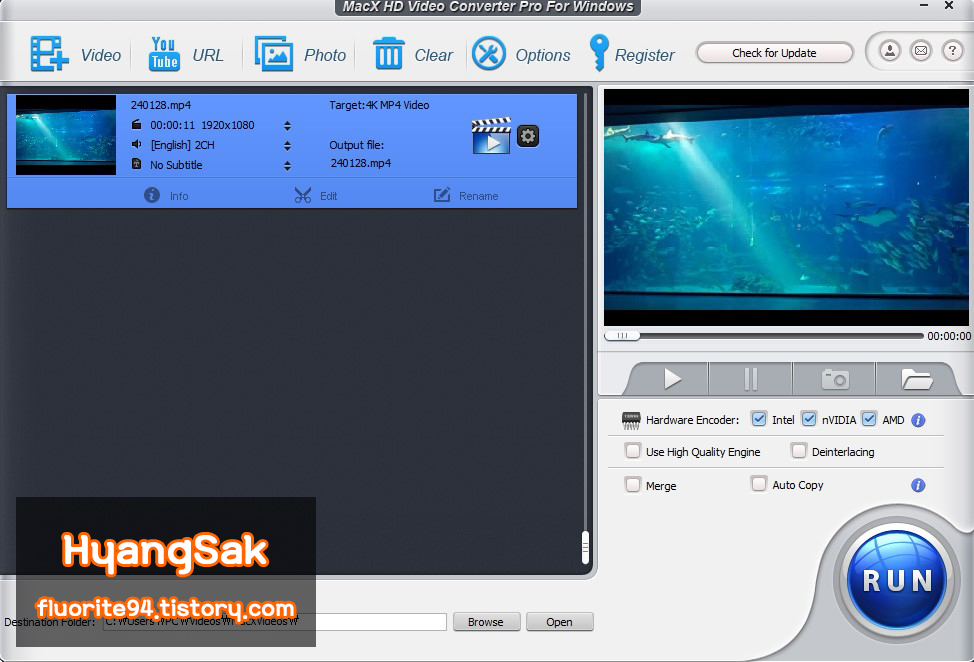Click the 240128.mp4 source file name
974x662 pixels.
[x=161, y=105]
